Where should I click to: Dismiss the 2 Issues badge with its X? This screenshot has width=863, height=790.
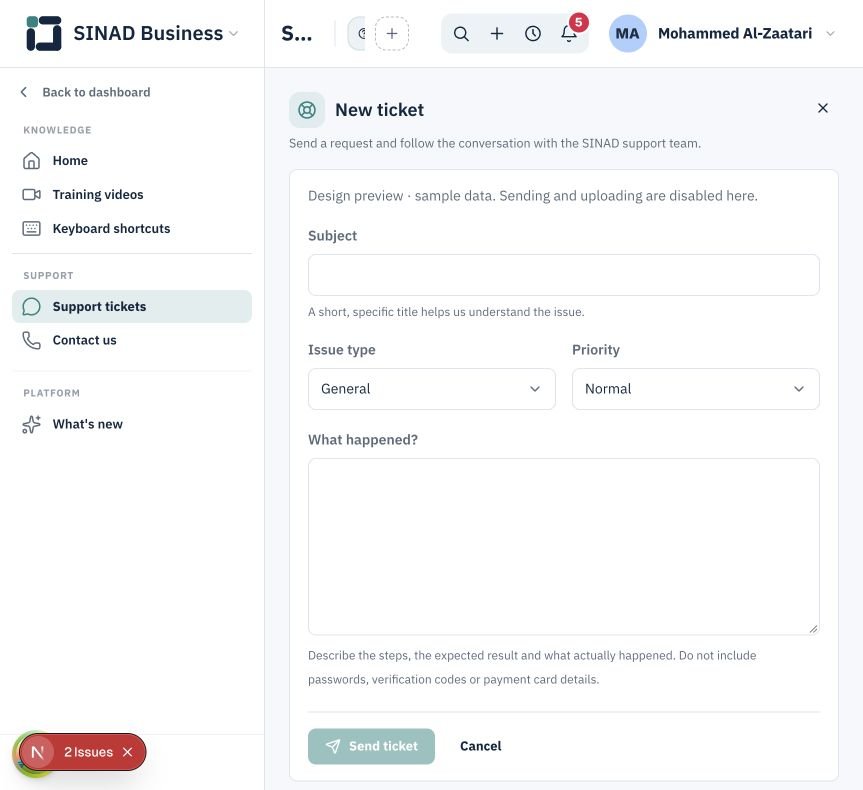pyautogui.click(x=128, y=752)
